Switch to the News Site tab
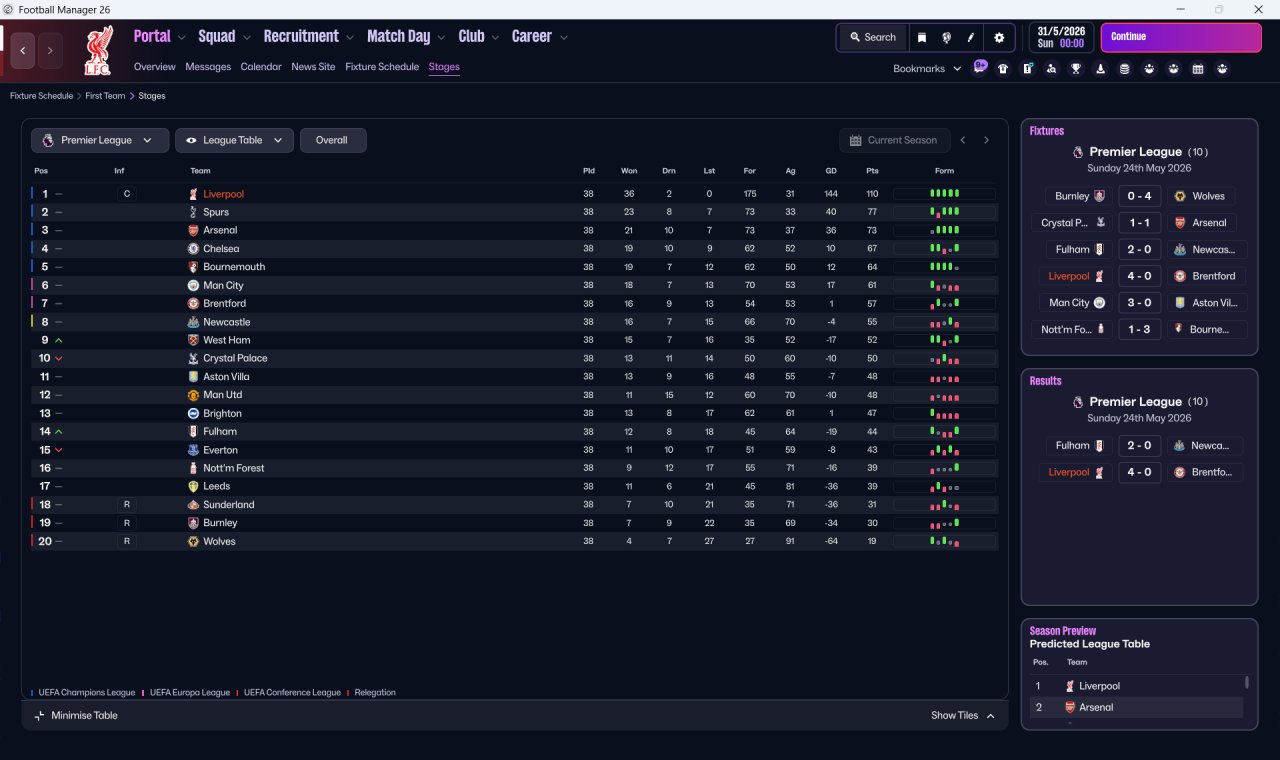Image resolution: width=1280 pixels, height=760 pixels. click(x=313, y=67)
